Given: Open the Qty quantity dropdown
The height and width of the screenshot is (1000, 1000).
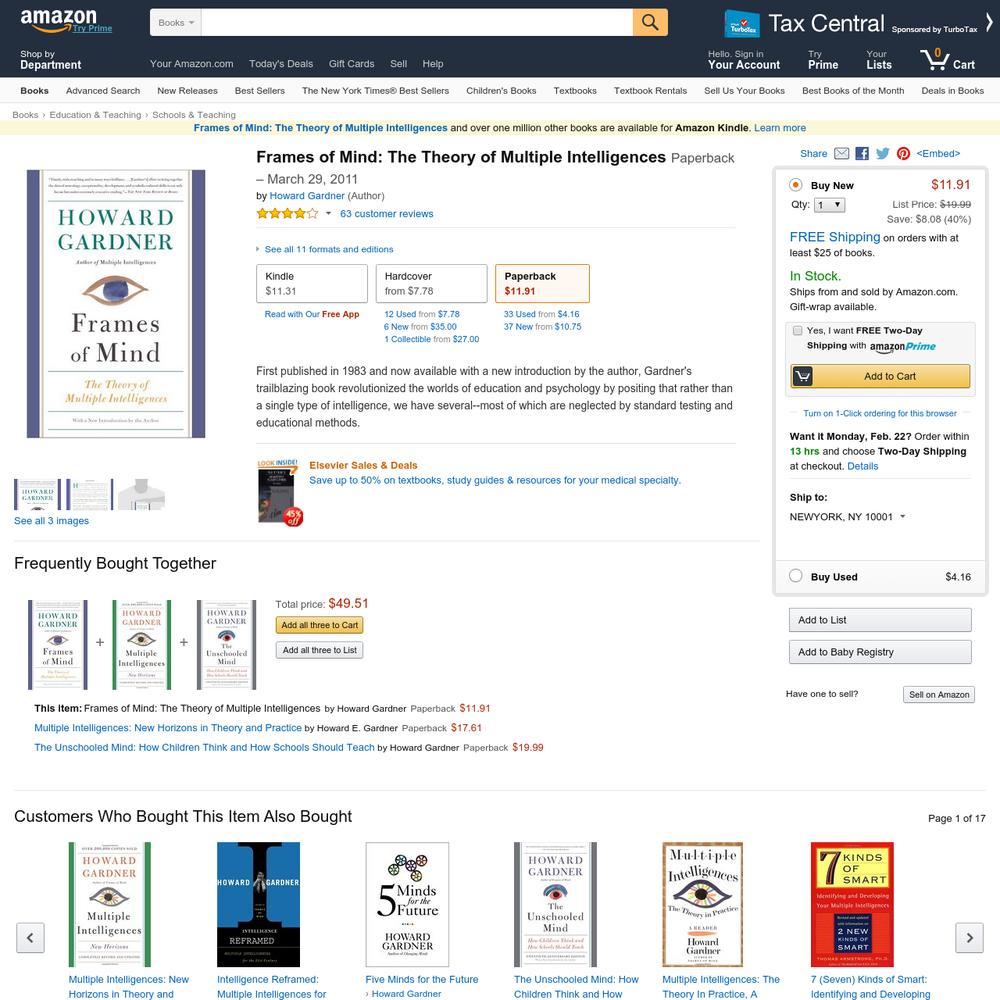Looking at the screenshot, I should pyautogui.click(x=830, y=205).
